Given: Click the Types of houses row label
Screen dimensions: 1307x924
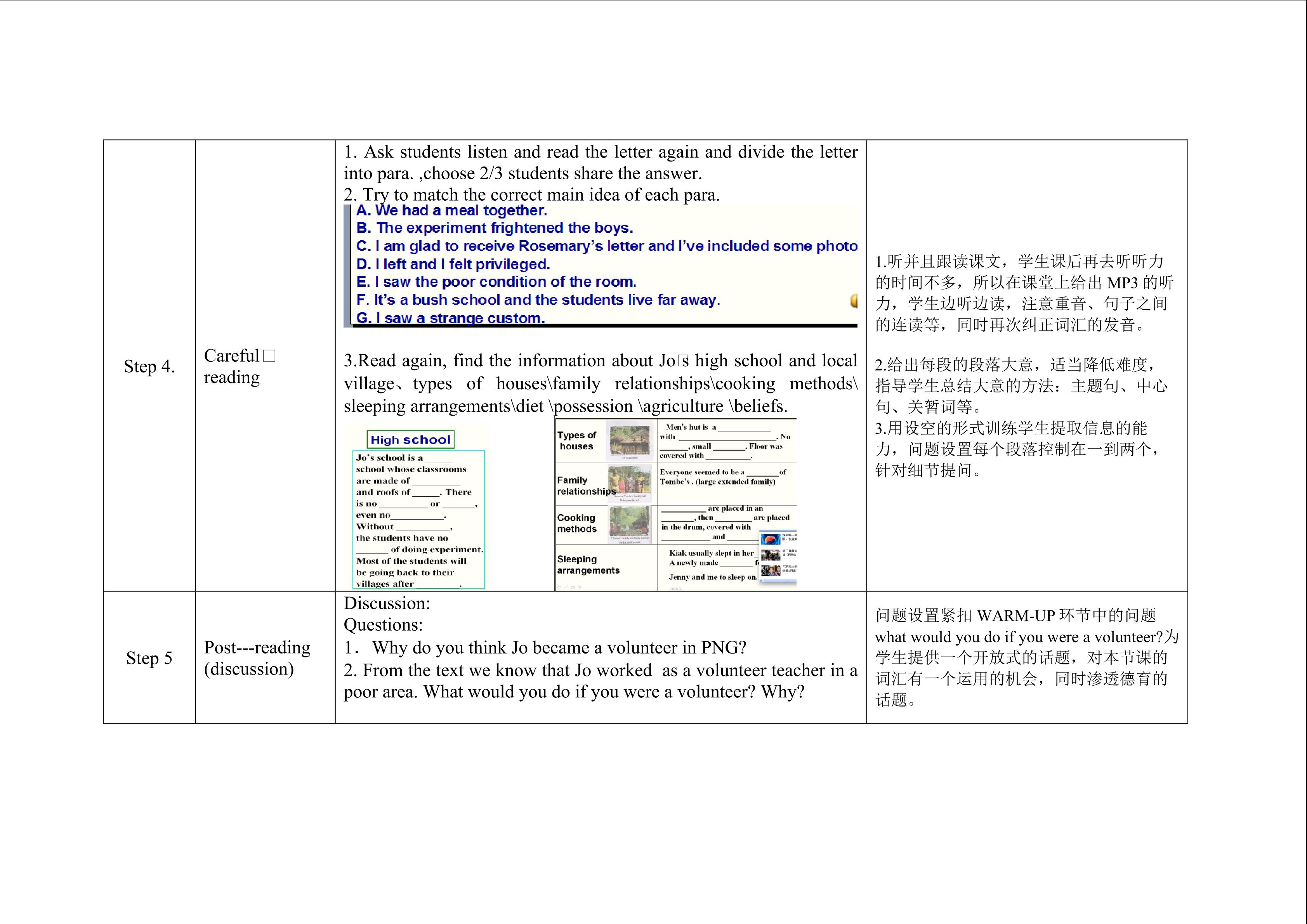Looking at the screenshot, I should pyautogui.click(x=576, y=440).
